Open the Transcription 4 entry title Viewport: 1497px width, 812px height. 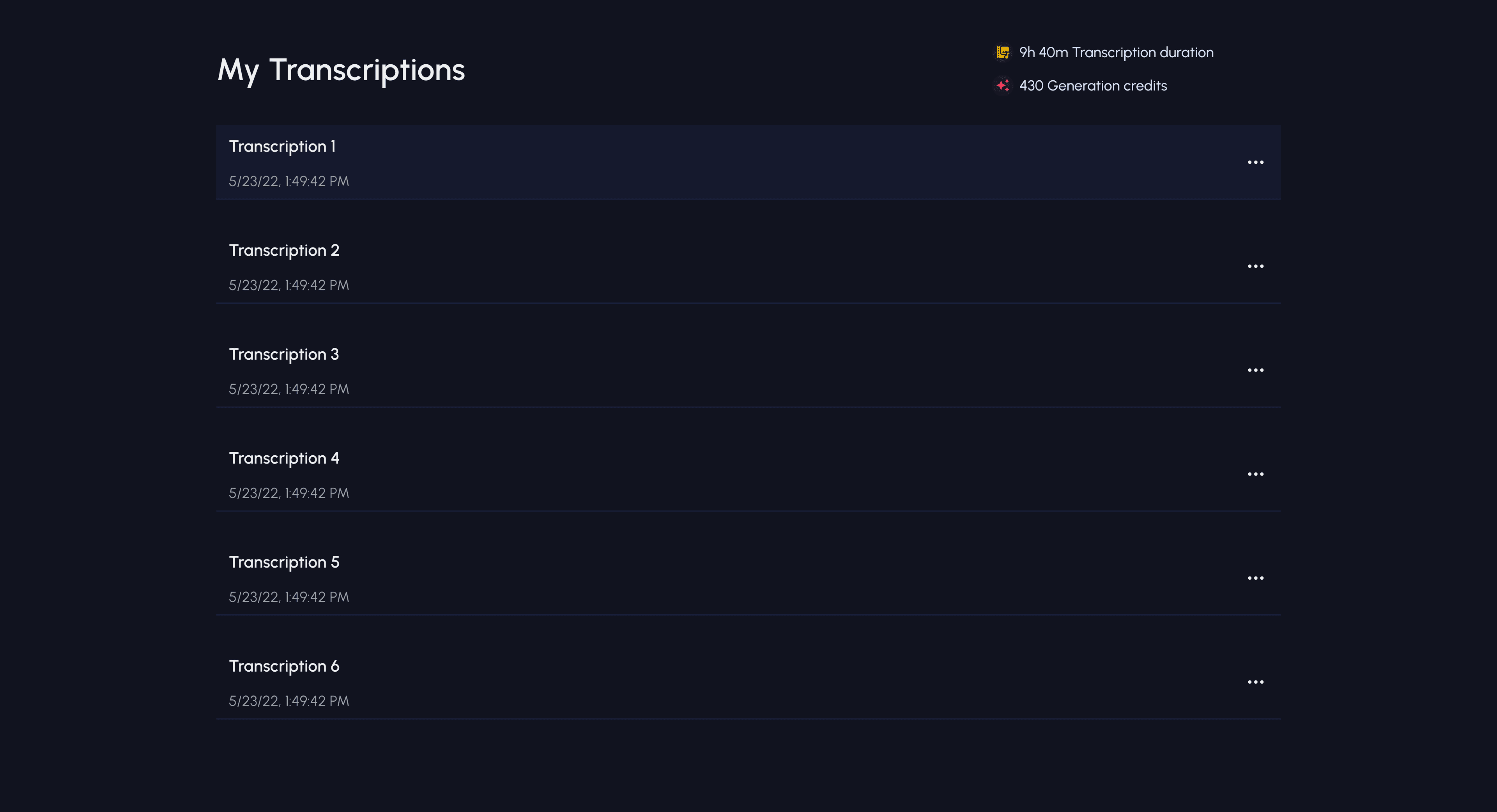pyautogui.click(x=283, y=458)
